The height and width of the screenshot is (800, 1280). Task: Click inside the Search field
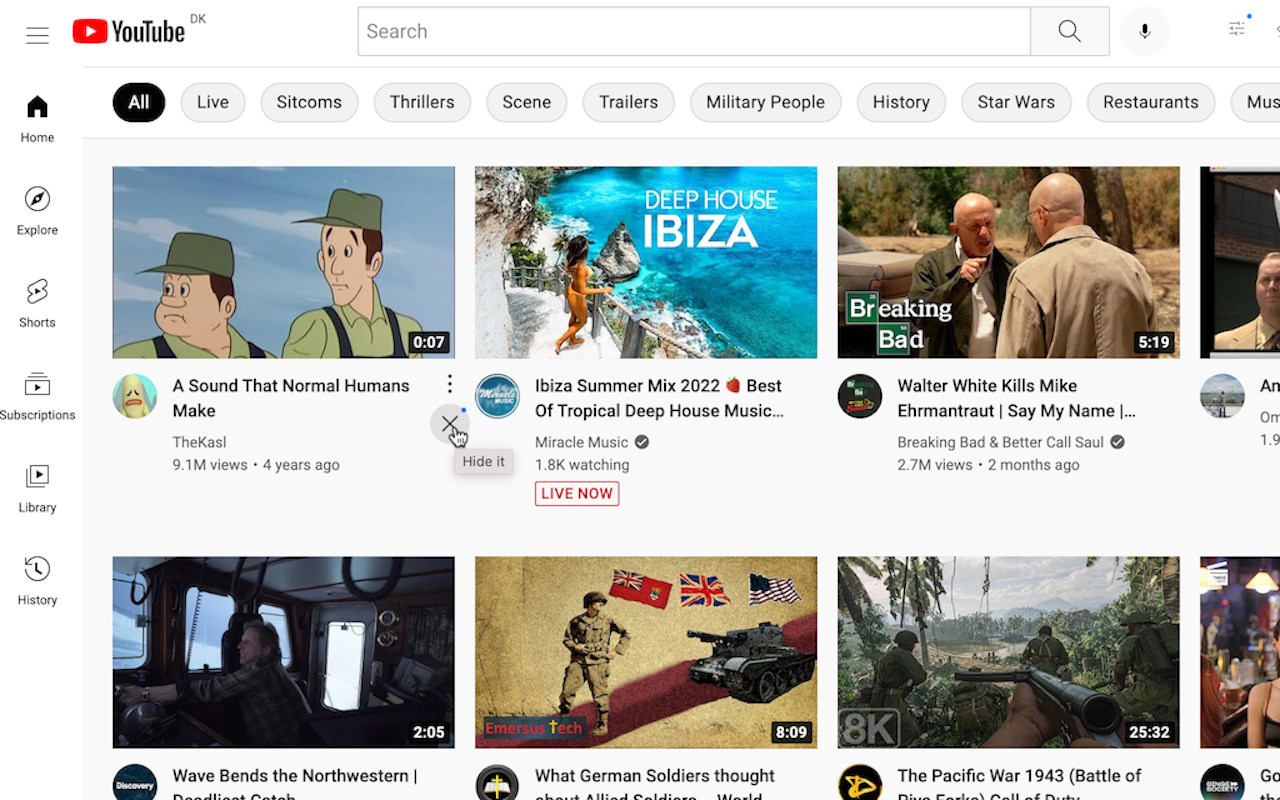[694, 31]
